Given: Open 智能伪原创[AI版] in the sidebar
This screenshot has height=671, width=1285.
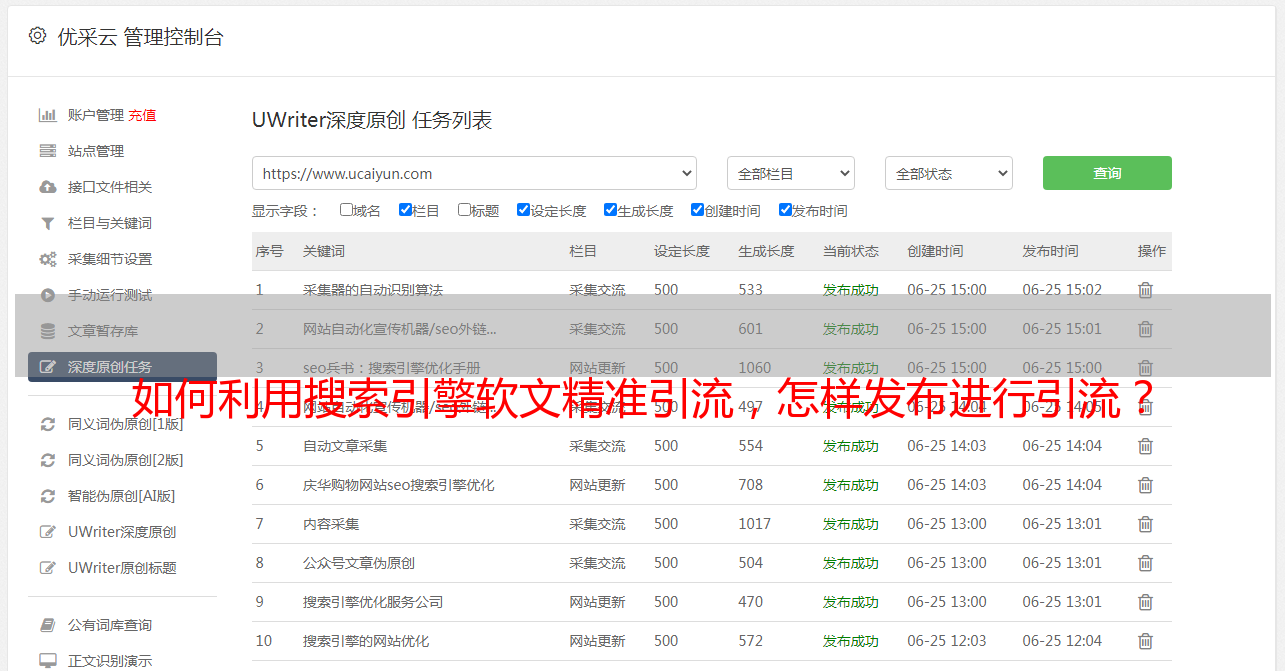Looking at the screenshot, I should (x=121, y=496).
